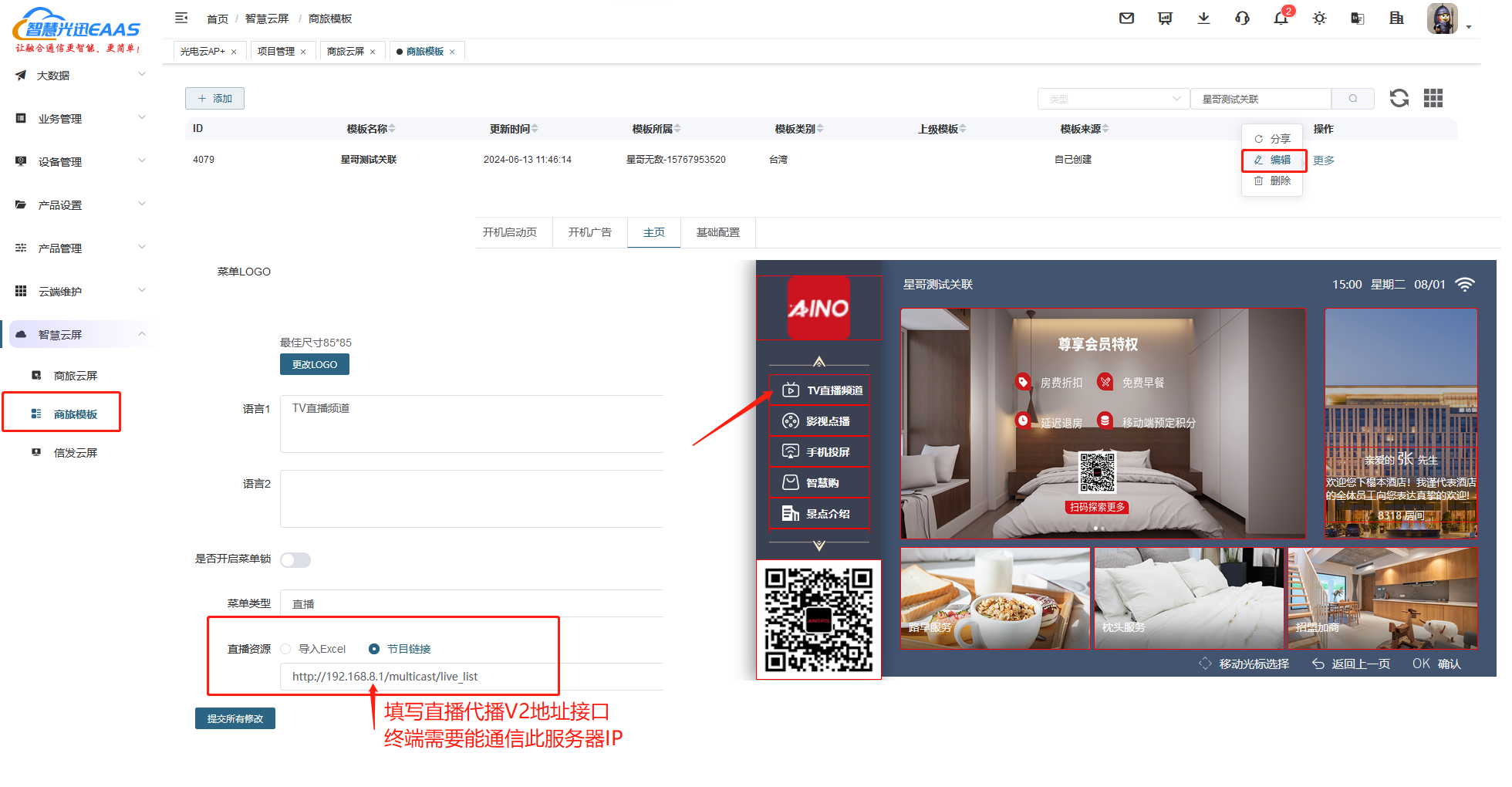Expand the 设备管理 sidebar menu
This screenshot has width=1512, height=787.
(77, 162)
